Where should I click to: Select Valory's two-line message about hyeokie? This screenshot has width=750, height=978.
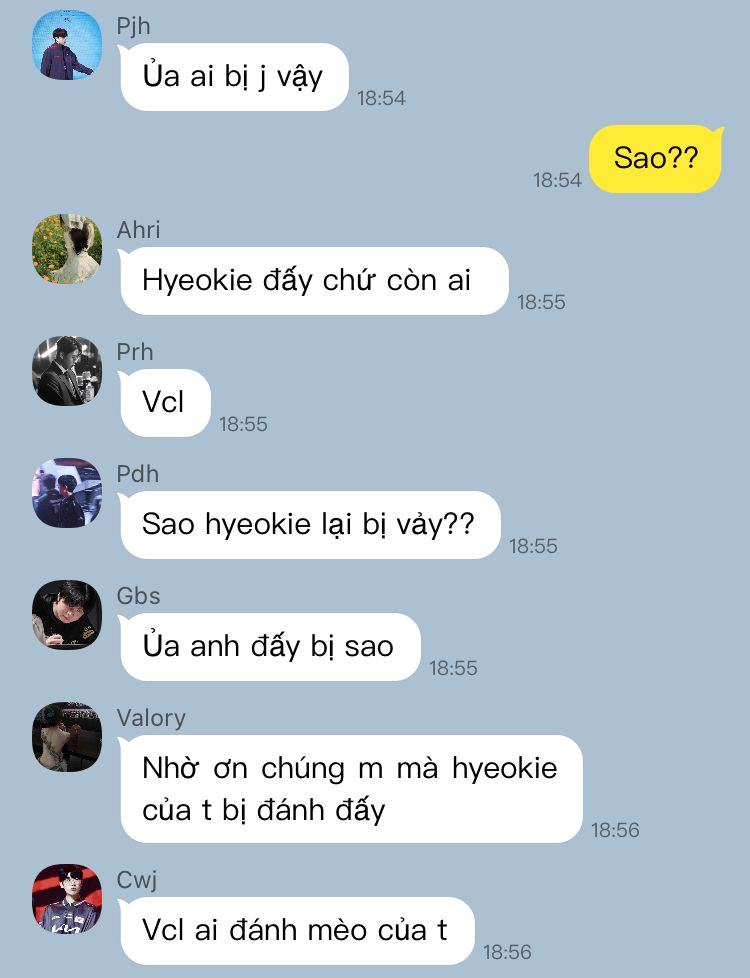click(351, 789)
